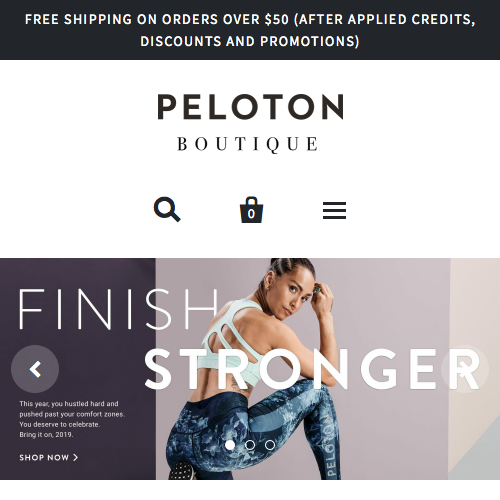Screen dimensions: 500x500
Task: Click the PELOTON print on the leggings
Action: tap(331, 445)
